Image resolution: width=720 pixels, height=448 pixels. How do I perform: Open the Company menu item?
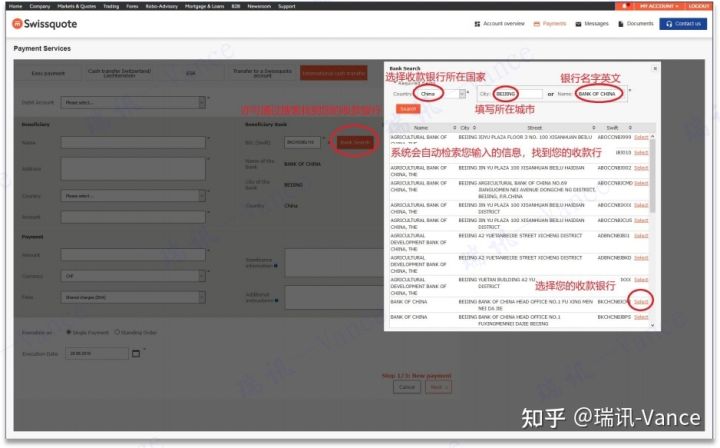pos(39,6)
